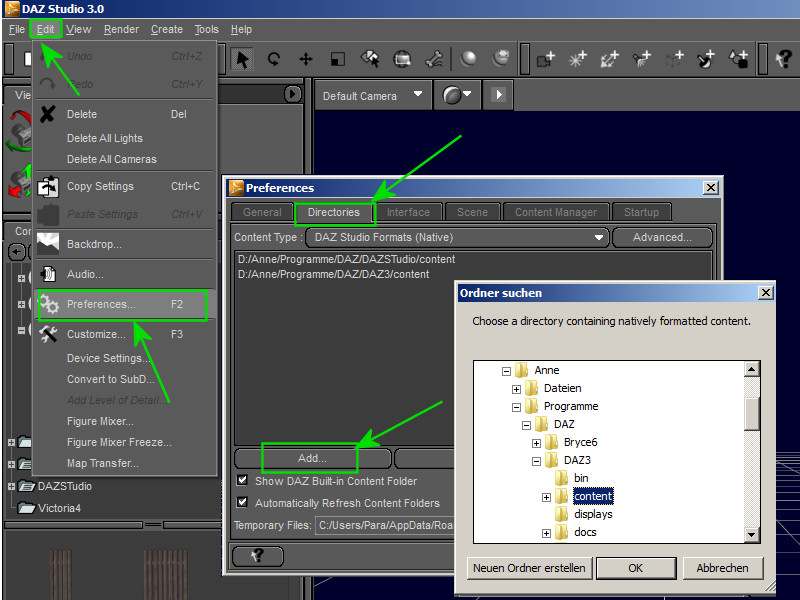Select the Node Selection arrow tool
The image size is (800, 600).
tap(242, 59)
